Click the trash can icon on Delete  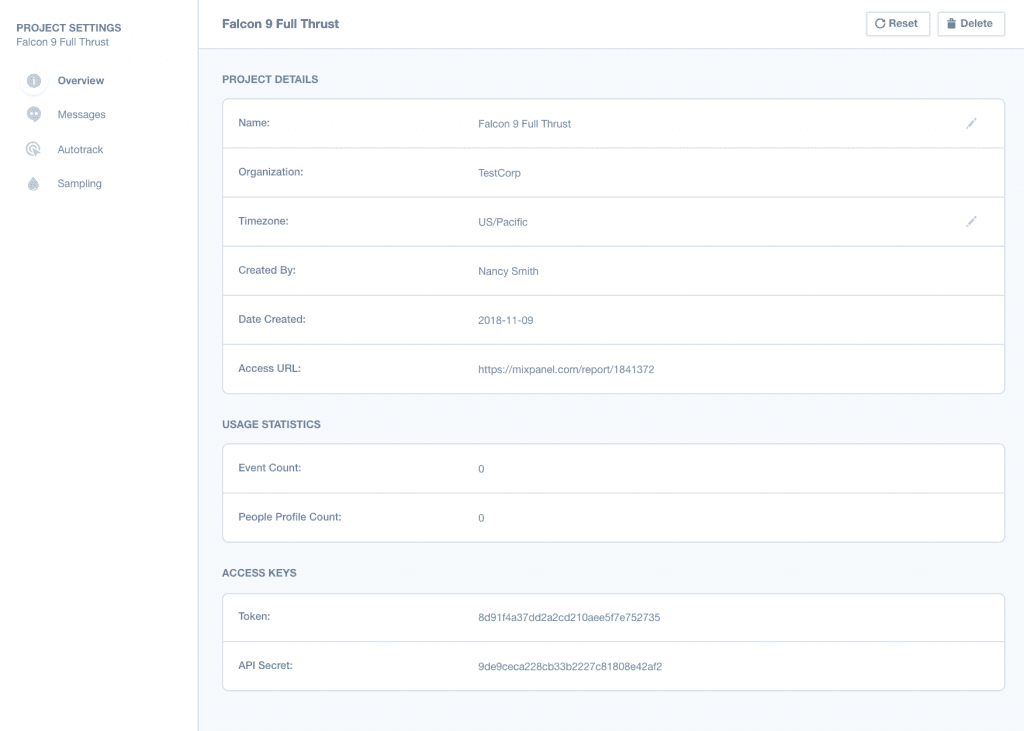[951, 24]
